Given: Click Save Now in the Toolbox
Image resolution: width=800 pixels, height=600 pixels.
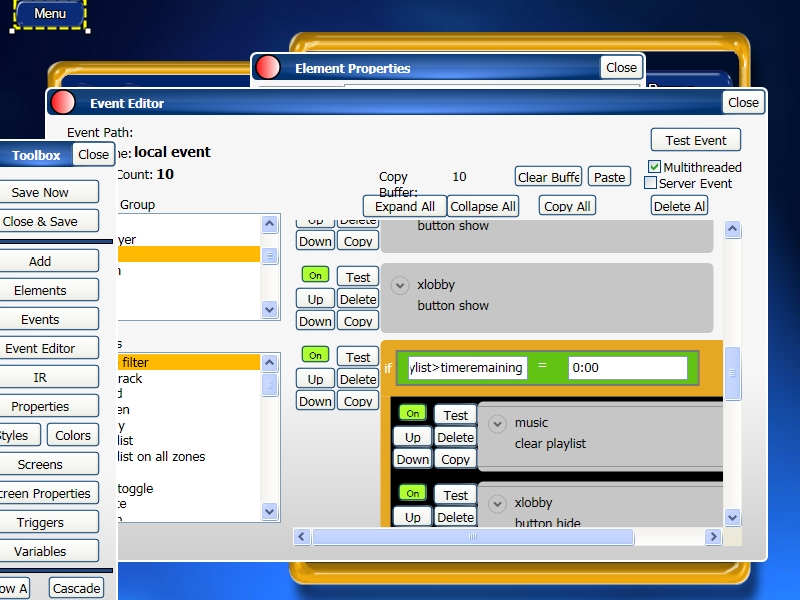Looking at the screenshot, I should point(41,192).
